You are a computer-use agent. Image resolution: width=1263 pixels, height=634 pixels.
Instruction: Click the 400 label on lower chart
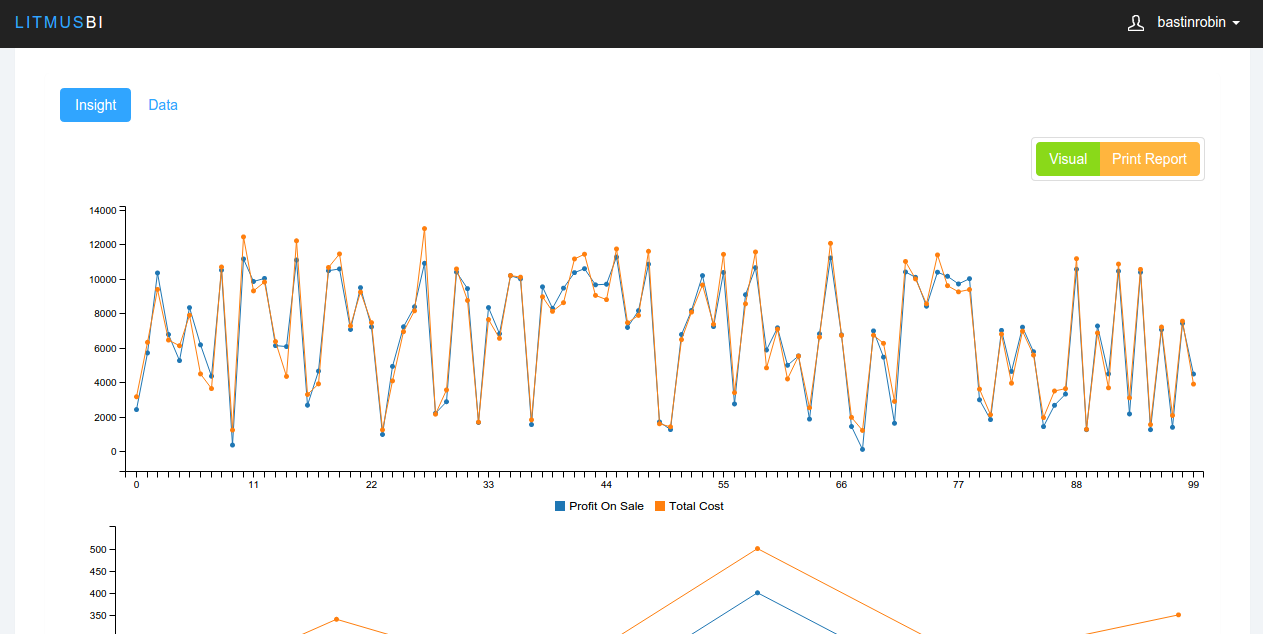pos(98,594)
